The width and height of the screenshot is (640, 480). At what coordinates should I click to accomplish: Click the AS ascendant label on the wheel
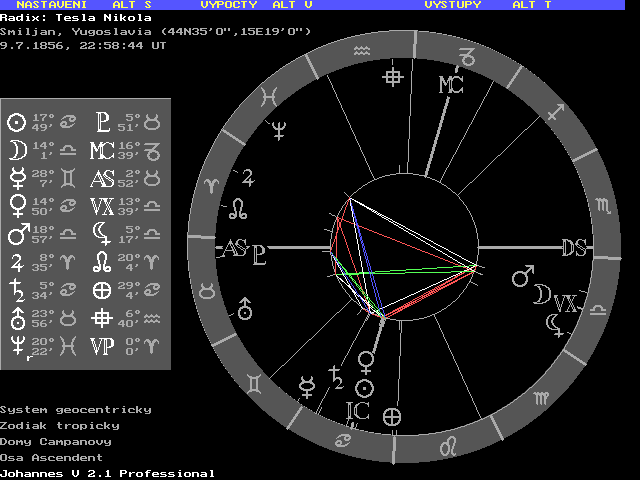tap(236, 248)
